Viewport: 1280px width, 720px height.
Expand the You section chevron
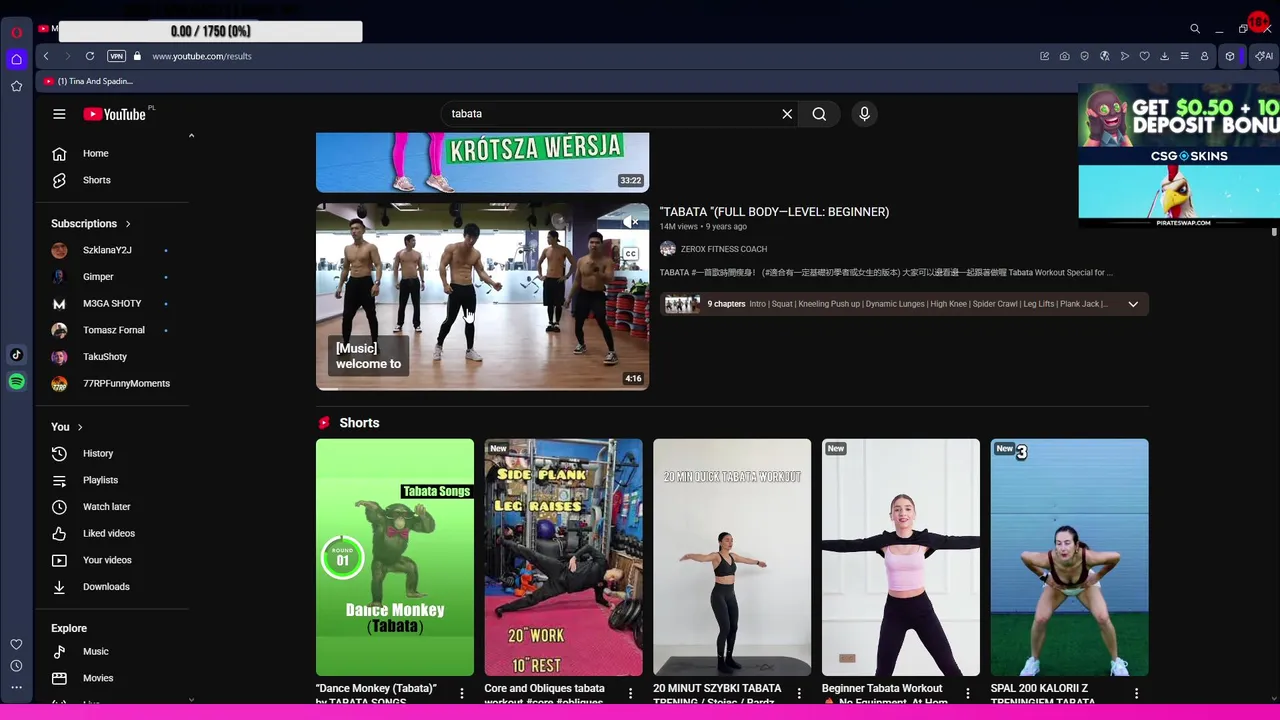[80, 427]
